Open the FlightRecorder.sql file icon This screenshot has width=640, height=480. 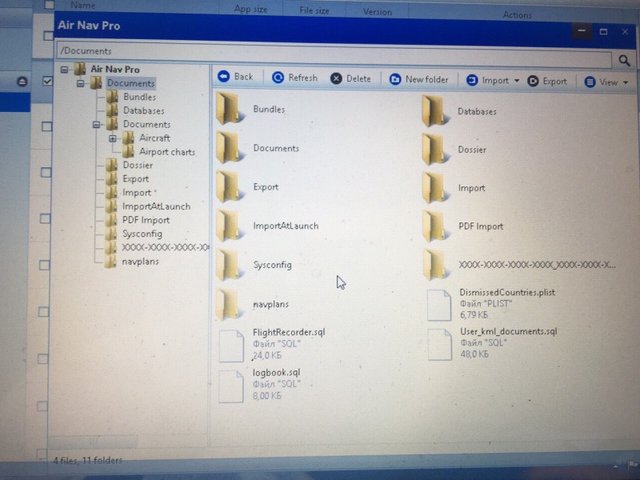(231, 344)
